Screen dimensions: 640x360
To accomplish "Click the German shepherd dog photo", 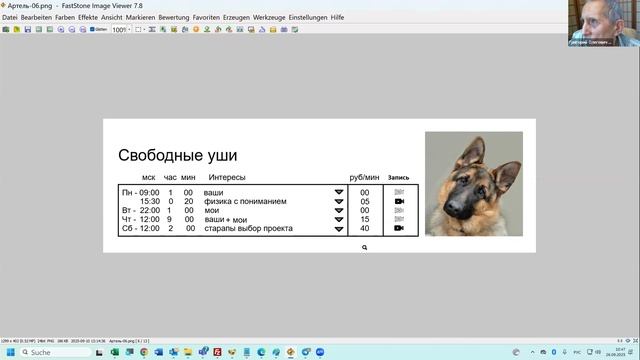I will (474, 184).
